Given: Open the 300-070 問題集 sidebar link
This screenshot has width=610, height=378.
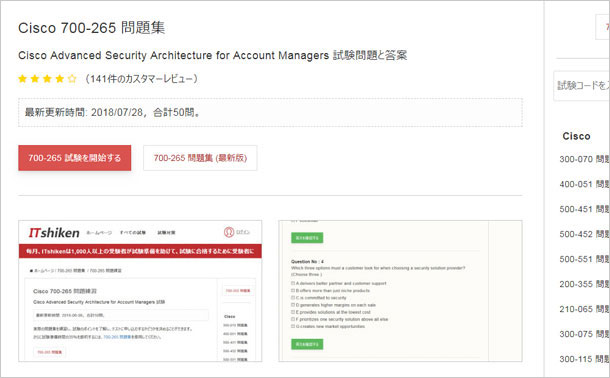Looking at the screenshot, I should point(584,159).
